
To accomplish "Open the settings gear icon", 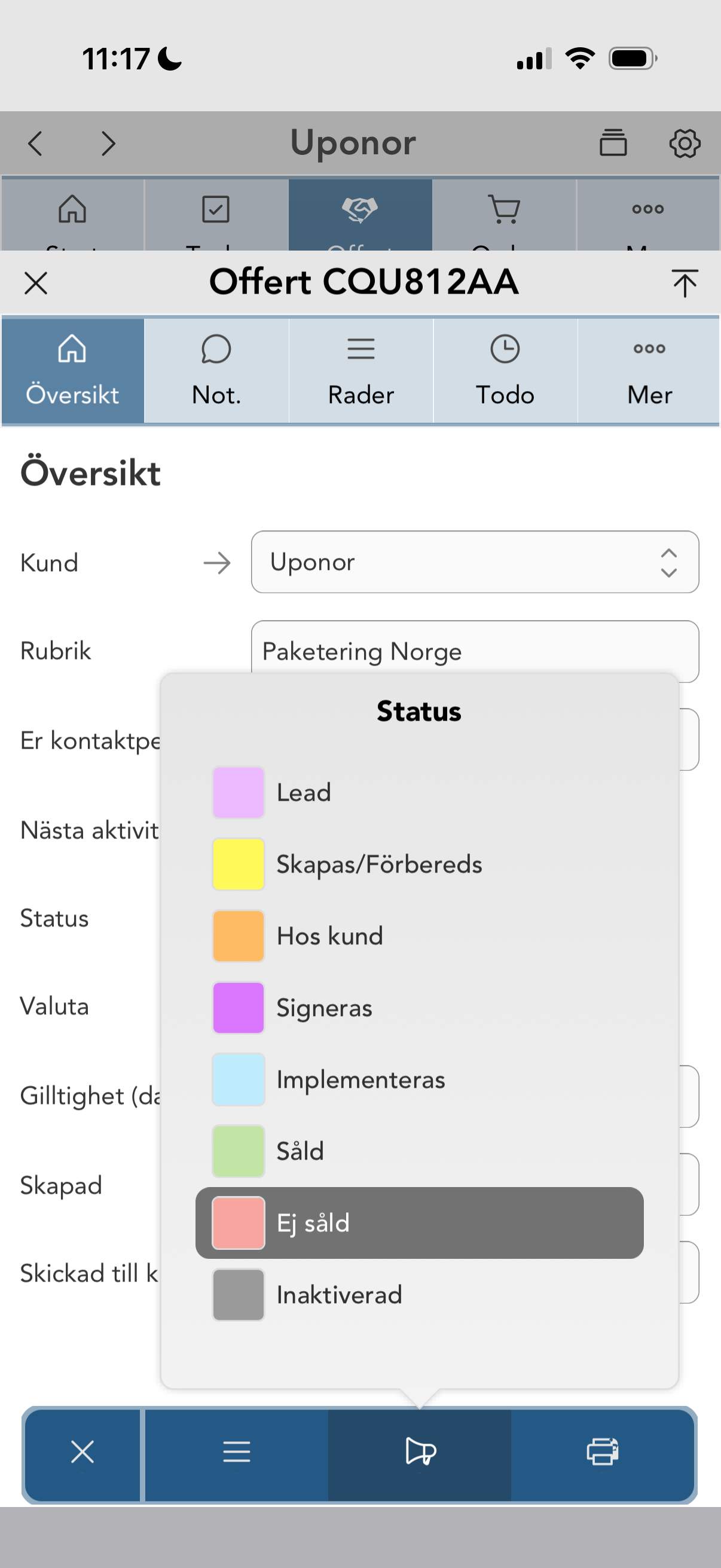I will click(x=685, y=143).
